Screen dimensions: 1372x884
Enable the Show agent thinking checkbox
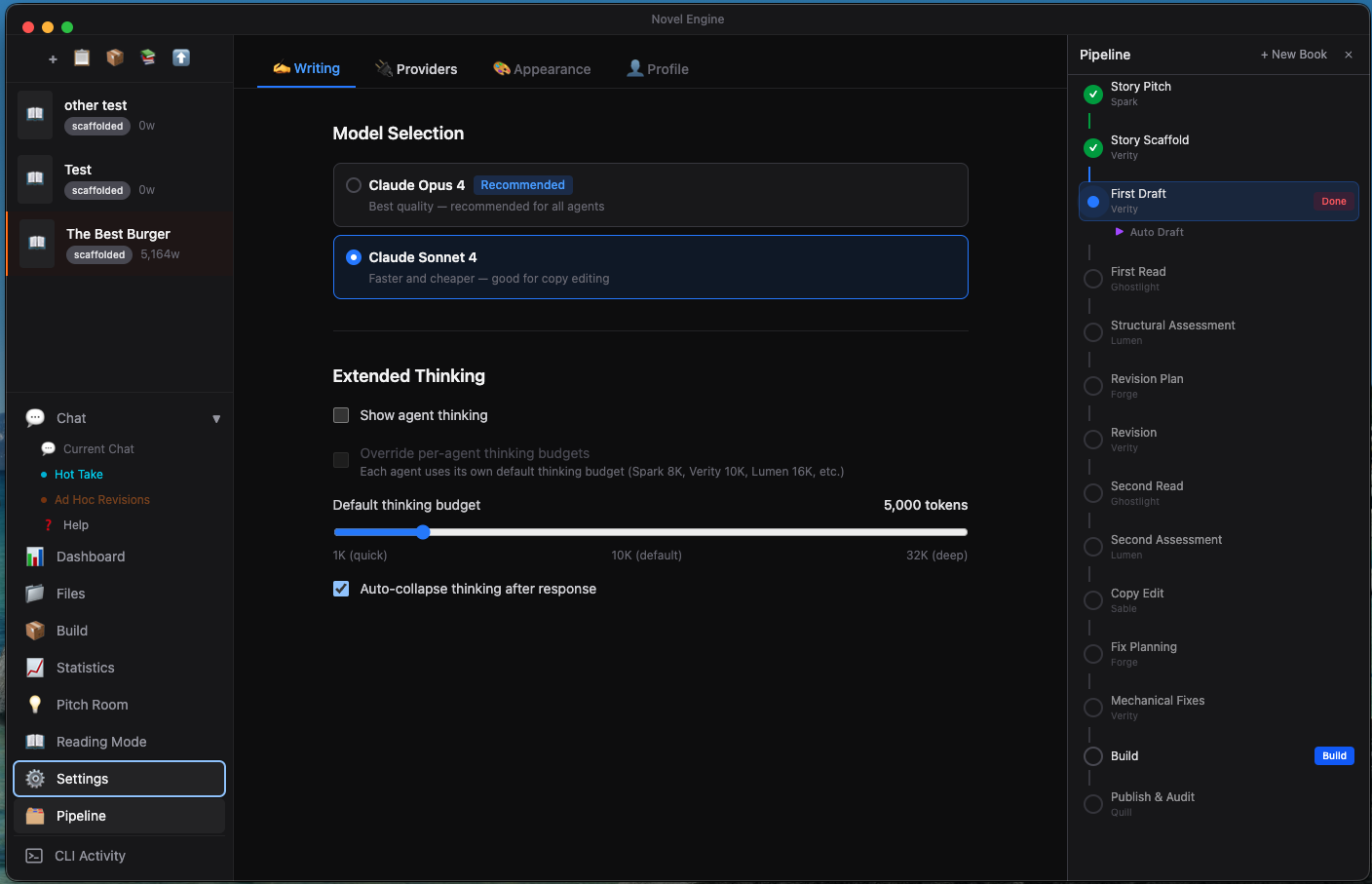341,415
